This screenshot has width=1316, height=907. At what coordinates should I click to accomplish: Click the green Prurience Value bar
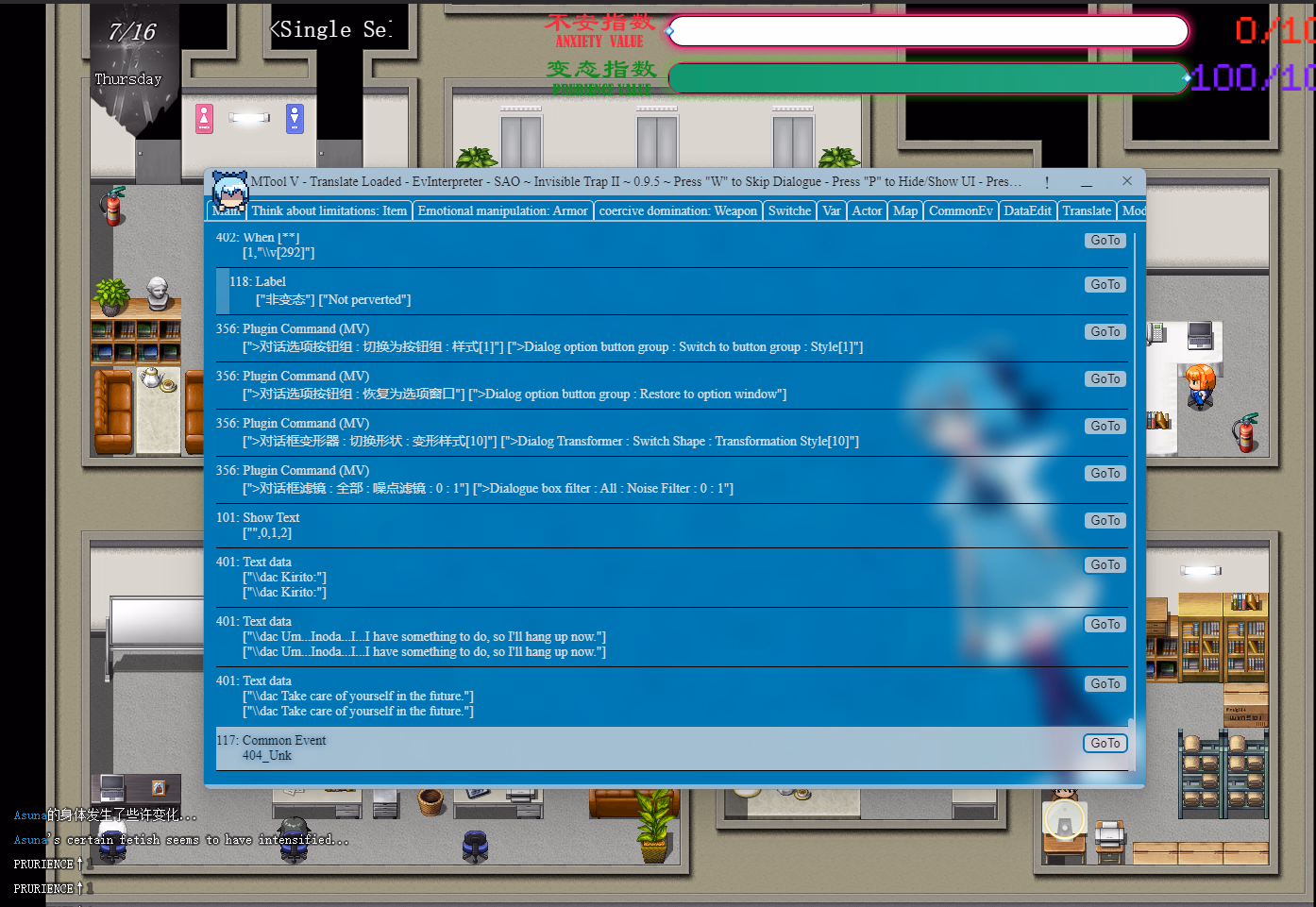(928, 78)
